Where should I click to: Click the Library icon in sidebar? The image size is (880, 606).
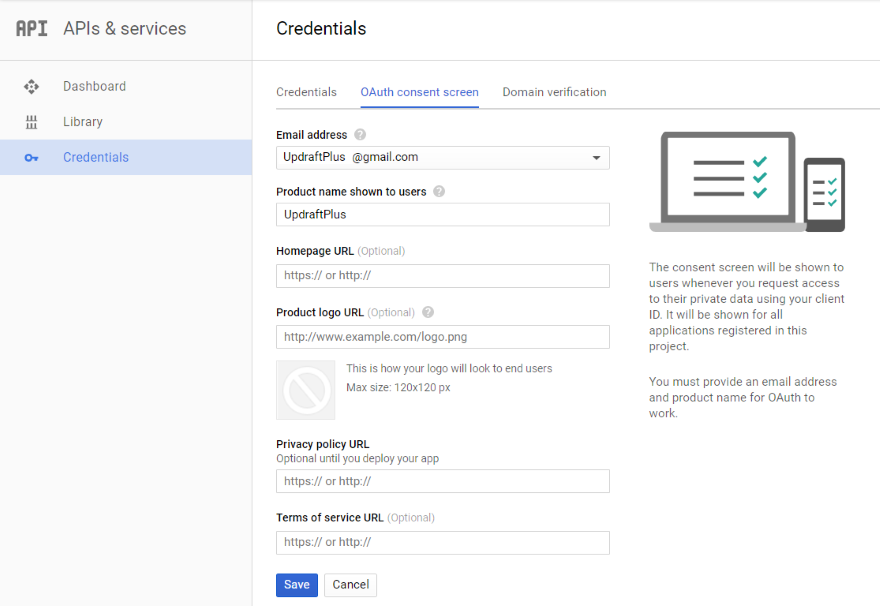[31, 122]
